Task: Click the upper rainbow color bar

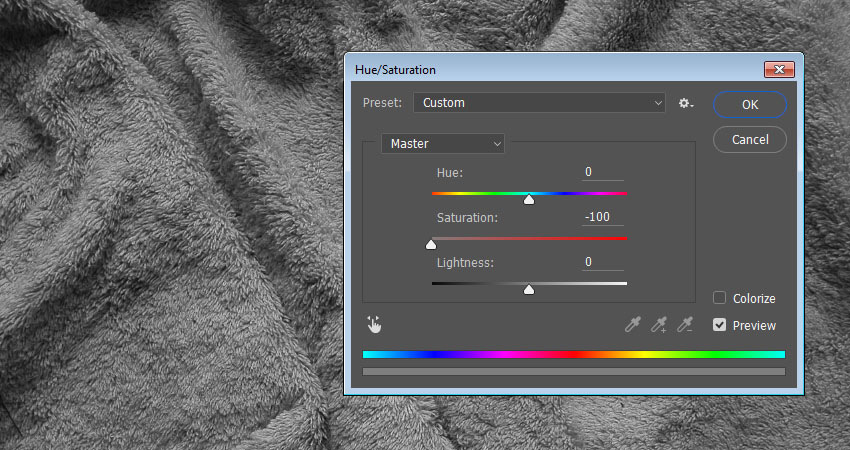Action: [574, 354]
